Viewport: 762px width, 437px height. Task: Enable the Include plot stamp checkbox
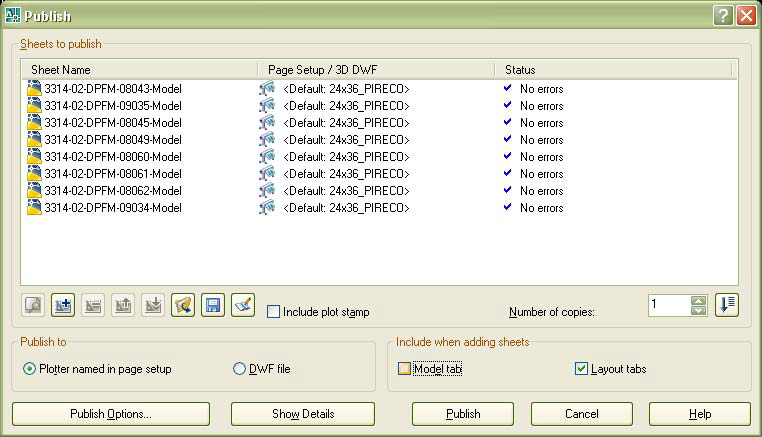(274, 312)
